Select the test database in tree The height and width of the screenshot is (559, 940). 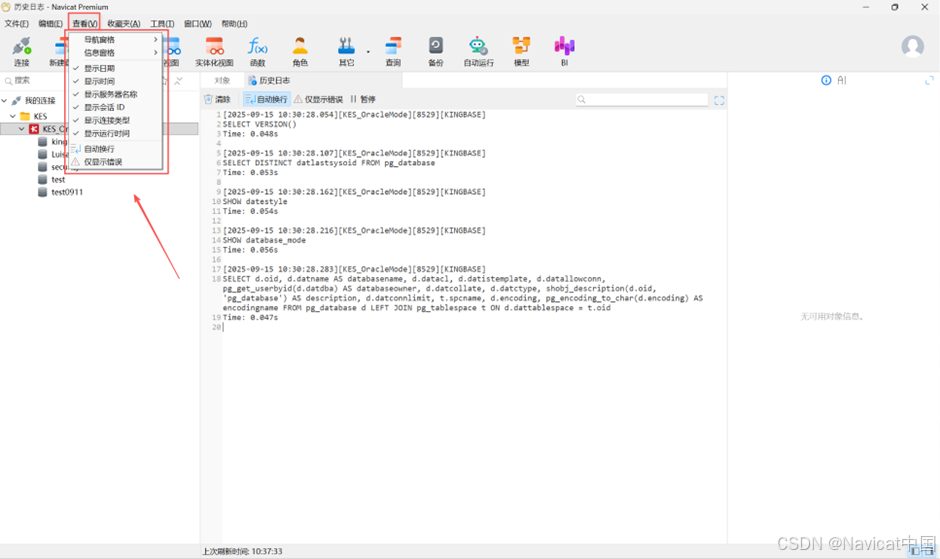point(58,179)
